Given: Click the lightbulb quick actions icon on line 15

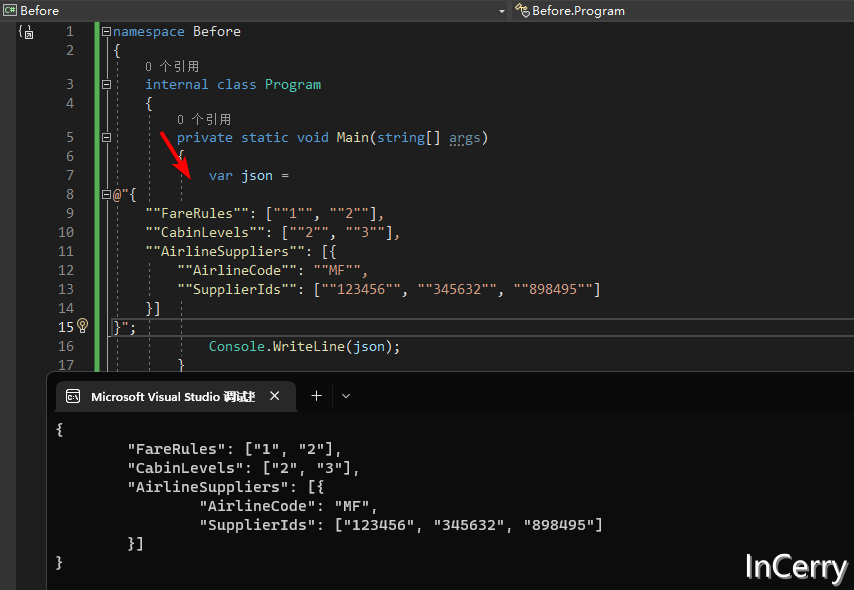Looking at the screenshot, I should click(82, 326).
